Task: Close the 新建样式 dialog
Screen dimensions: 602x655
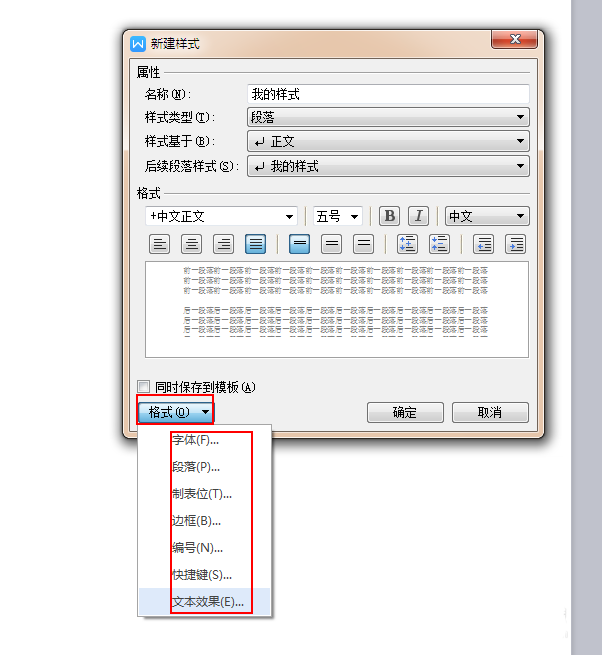Action: coord(514,39)
